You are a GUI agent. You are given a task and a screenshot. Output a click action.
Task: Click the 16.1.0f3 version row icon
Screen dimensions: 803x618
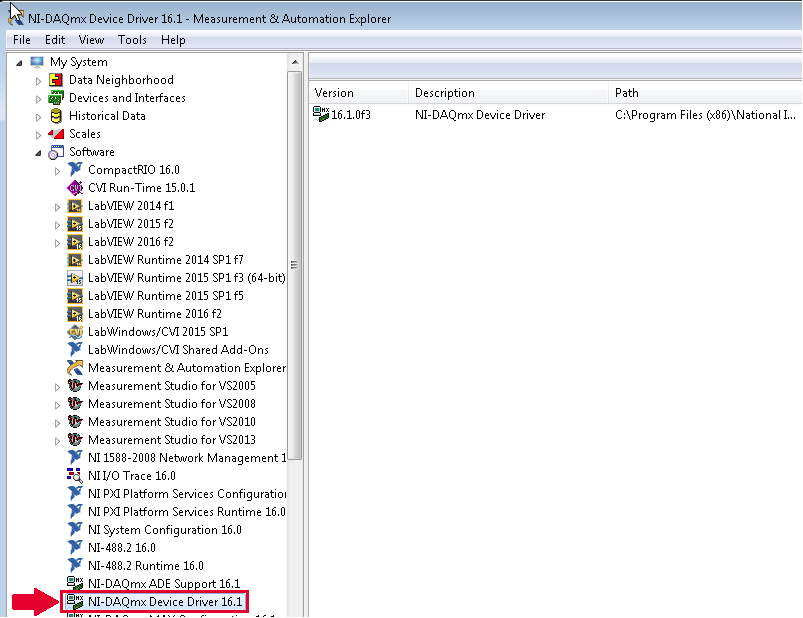pos(321,114)
